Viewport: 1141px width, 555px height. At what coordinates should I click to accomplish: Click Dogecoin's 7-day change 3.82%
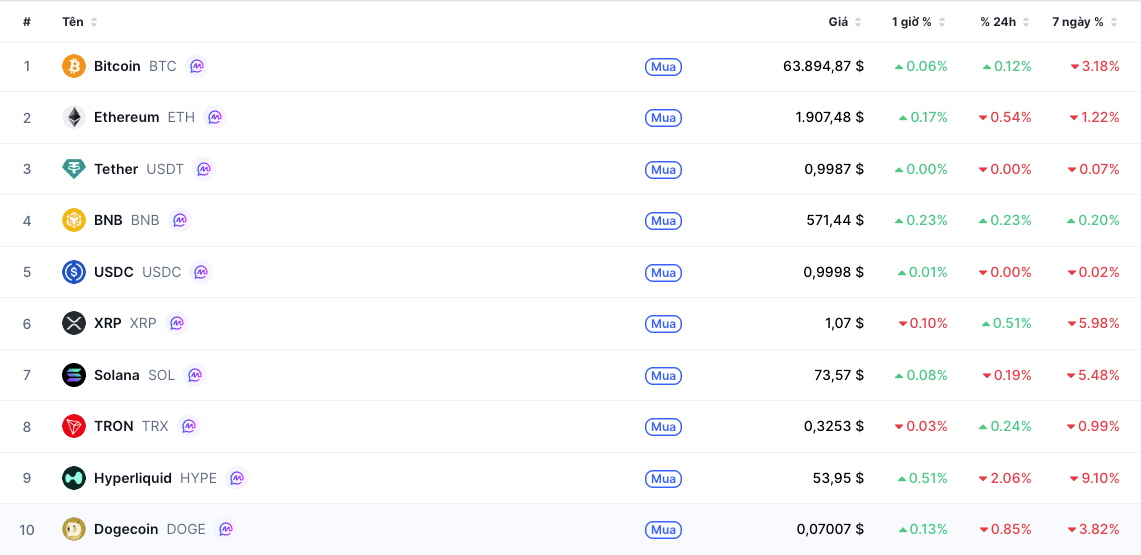coord(1094,529)
